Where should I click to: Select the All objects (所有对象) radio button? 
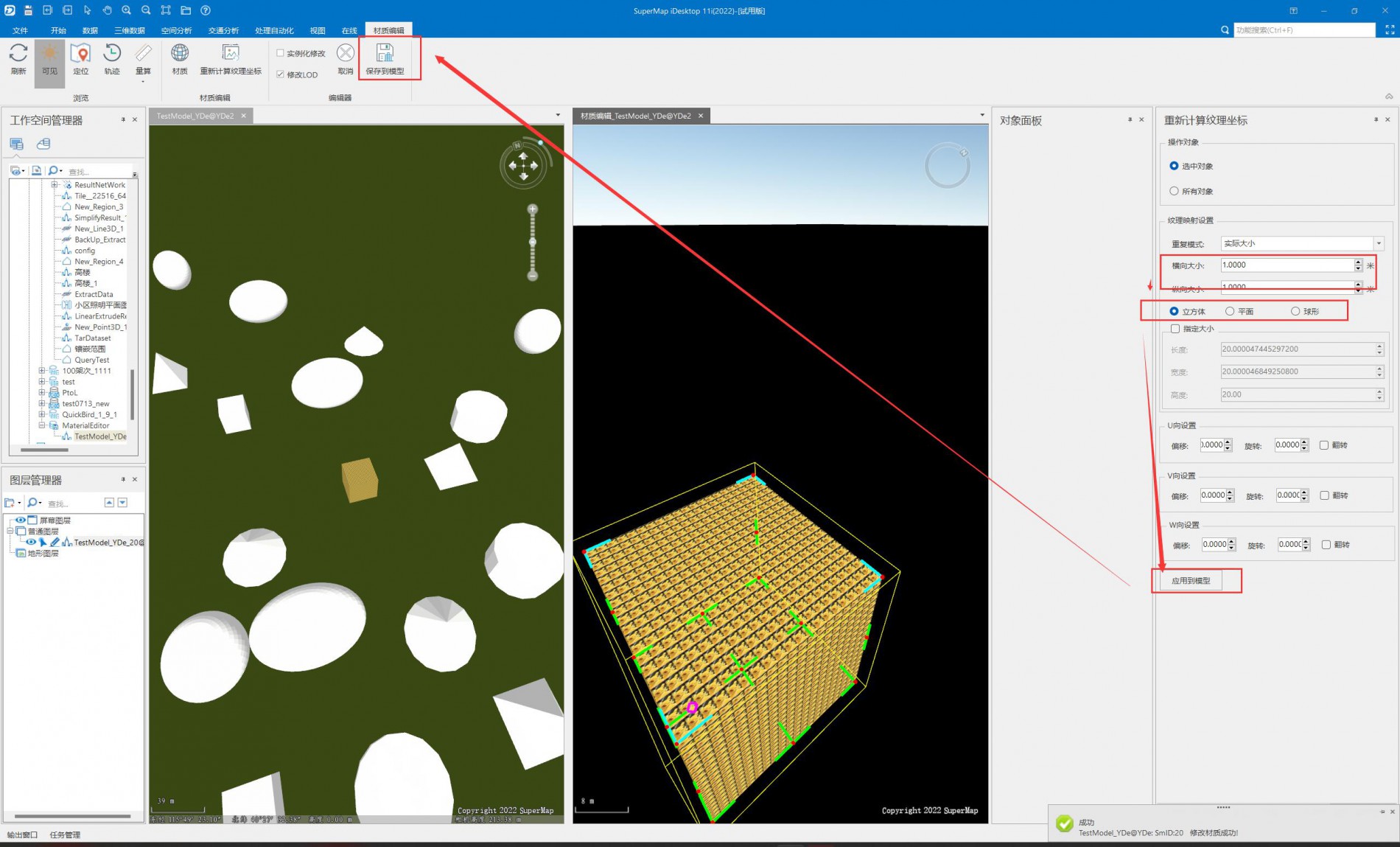click(1174, 191)
